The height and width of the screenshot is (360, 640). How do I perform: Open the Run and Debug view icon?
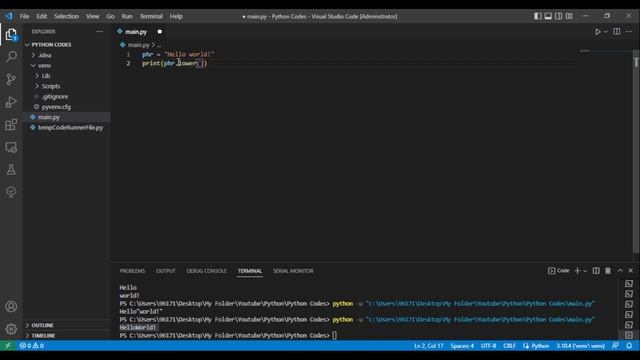pos(11,102)
